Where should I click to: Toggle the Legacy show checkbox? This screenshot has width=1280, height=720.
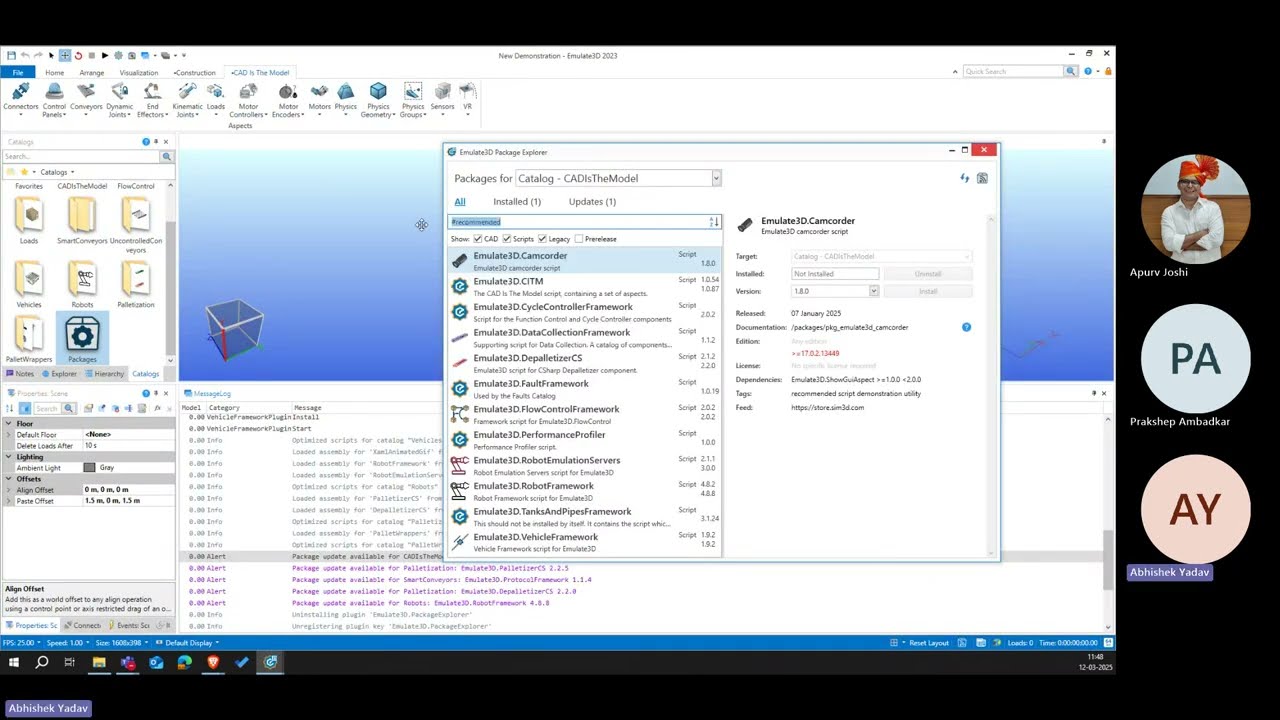(542, 239)
